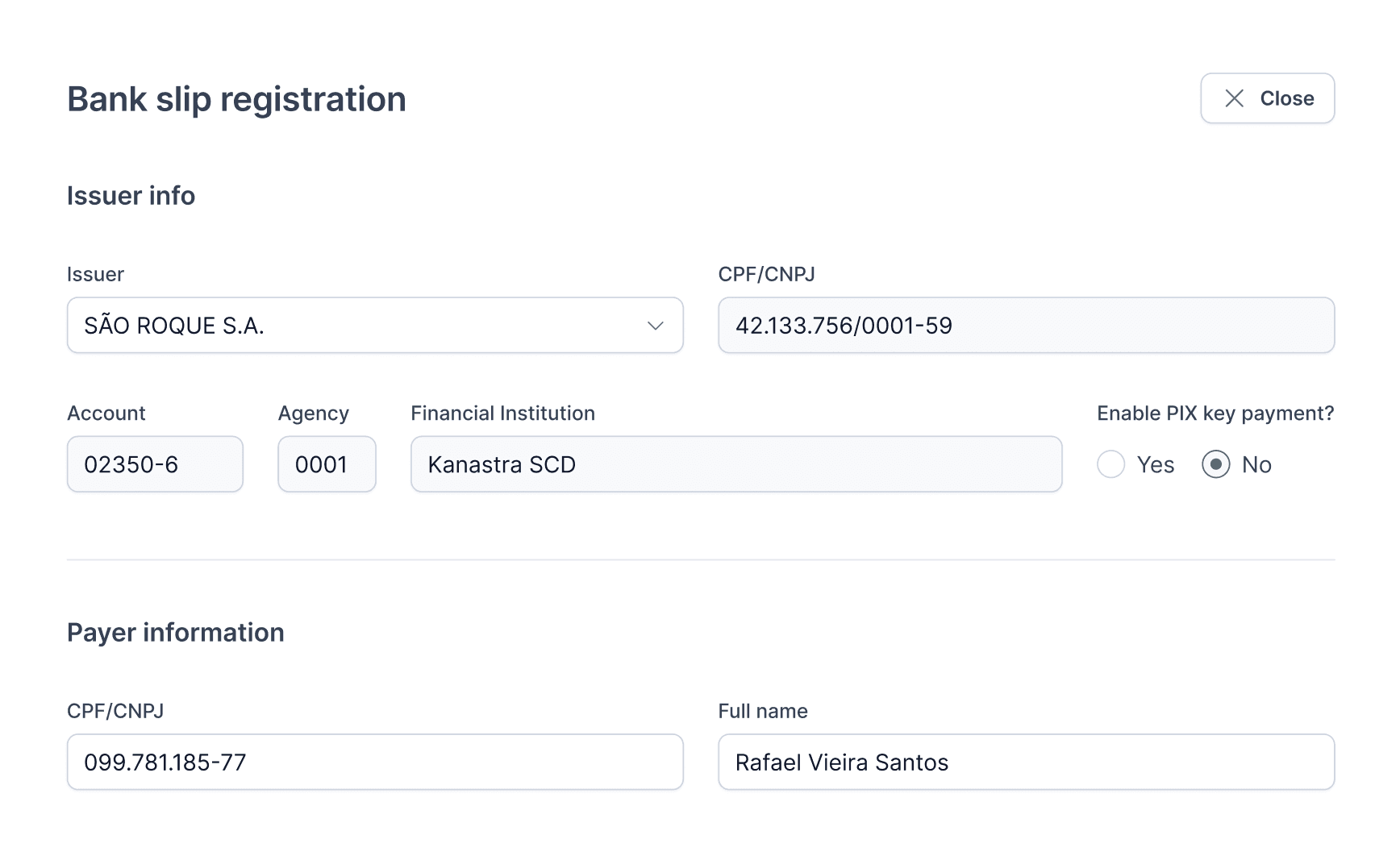Select the No radio button for PIX
The image size is (1400, 856).
click(x=1215, y=464)
